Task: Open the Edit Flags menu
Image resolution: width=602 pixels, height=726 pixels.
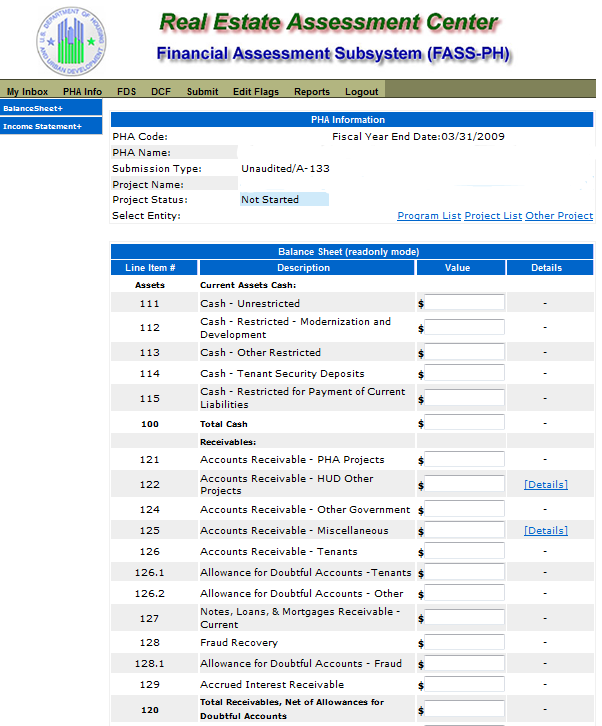Action: point(256,91)
